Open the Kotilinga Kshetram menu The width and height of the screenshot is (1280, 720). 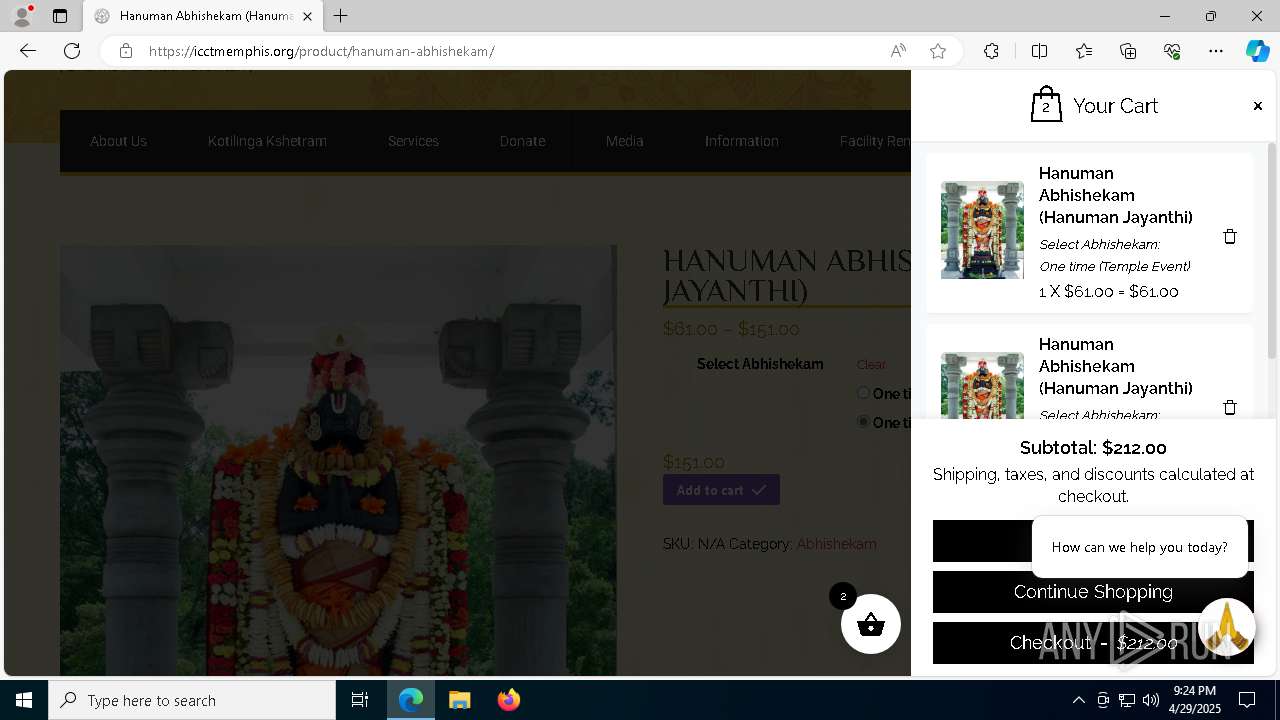[x=267, y=141]
